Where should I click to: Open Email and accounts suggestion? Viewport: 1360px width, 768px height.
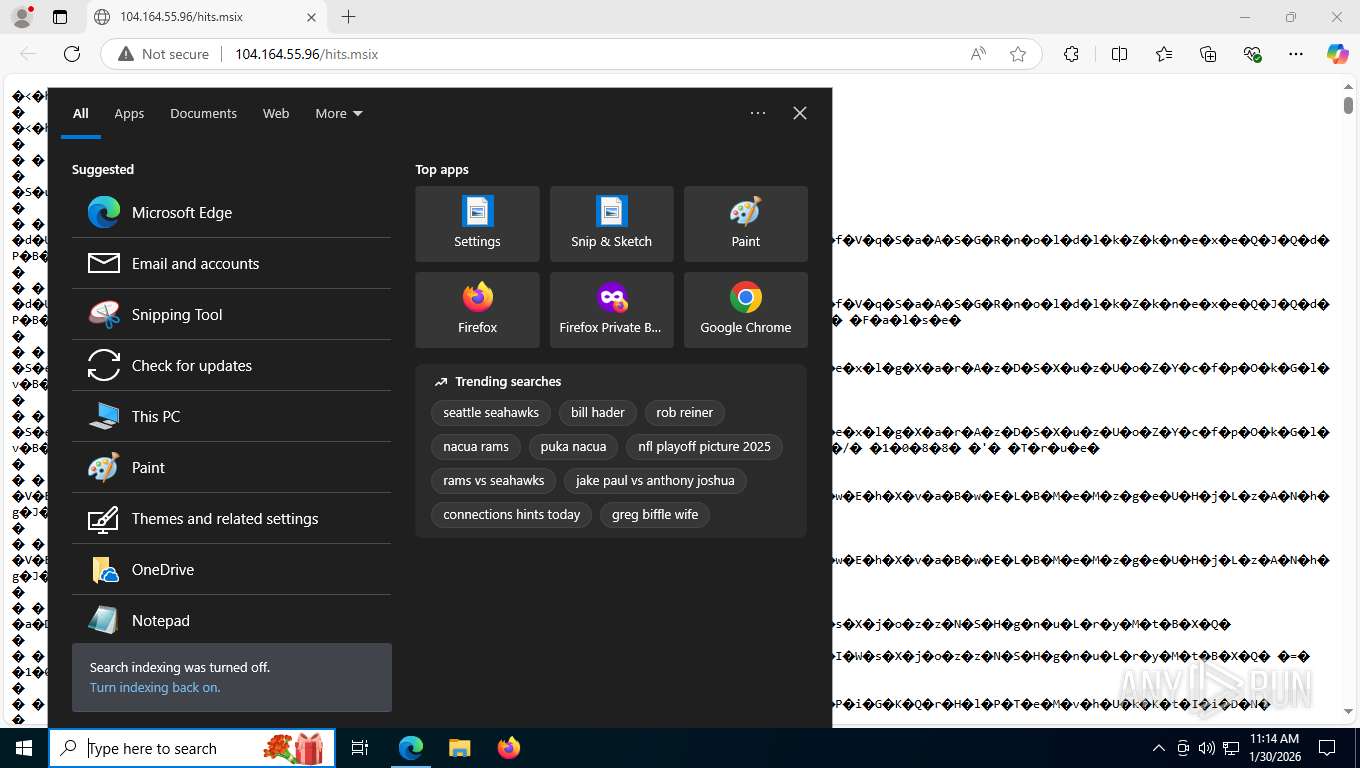pos(231,263)
